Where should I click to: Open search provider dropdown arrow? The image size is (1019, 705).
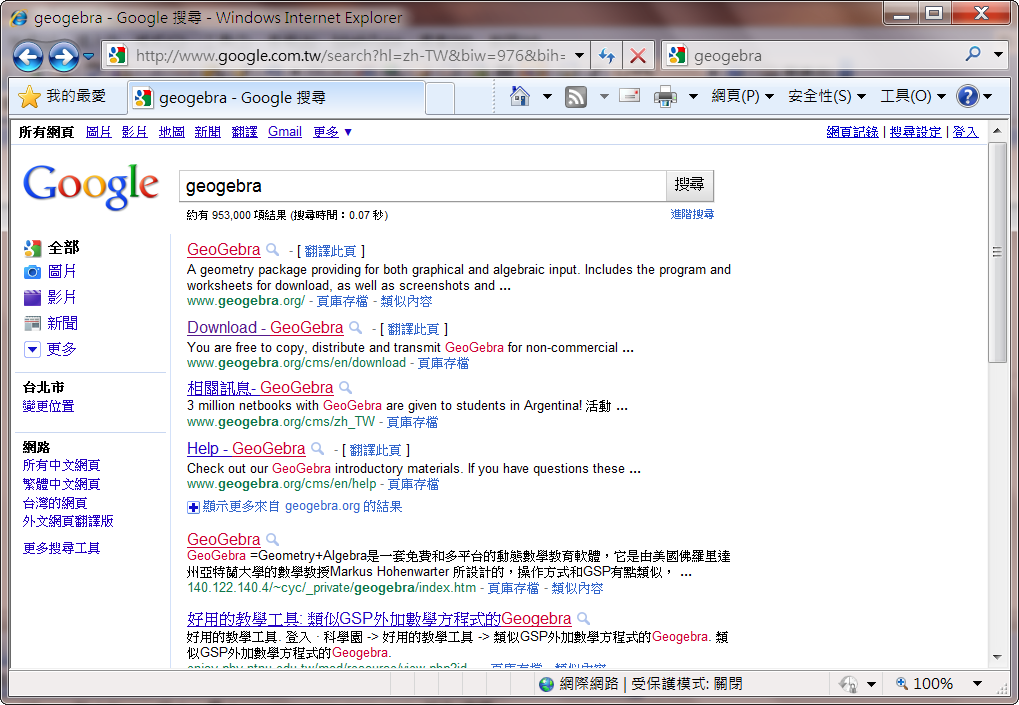click(x=998, y=55)
